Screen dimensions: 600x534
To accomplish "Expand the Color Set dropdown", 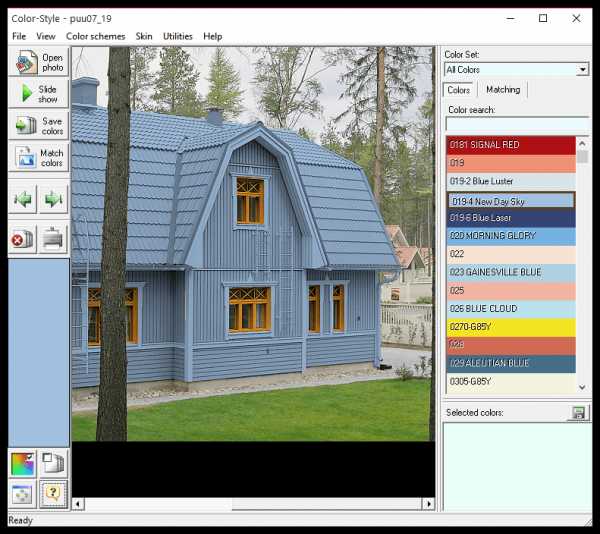I will [582, 70].
